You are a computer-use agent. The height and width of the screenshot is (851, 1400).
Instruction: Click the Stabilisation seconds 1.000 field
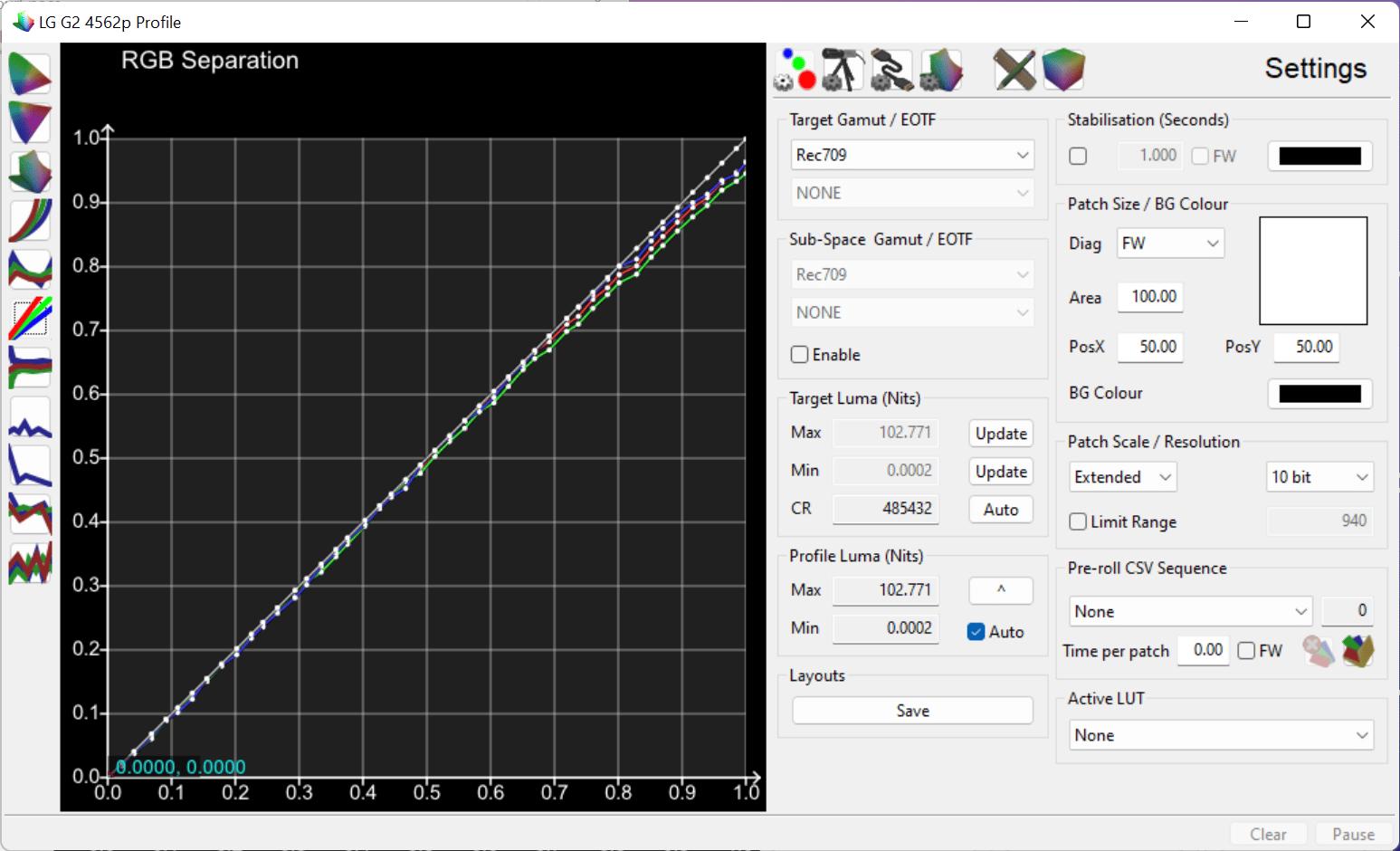click(x=1149, y=156)
